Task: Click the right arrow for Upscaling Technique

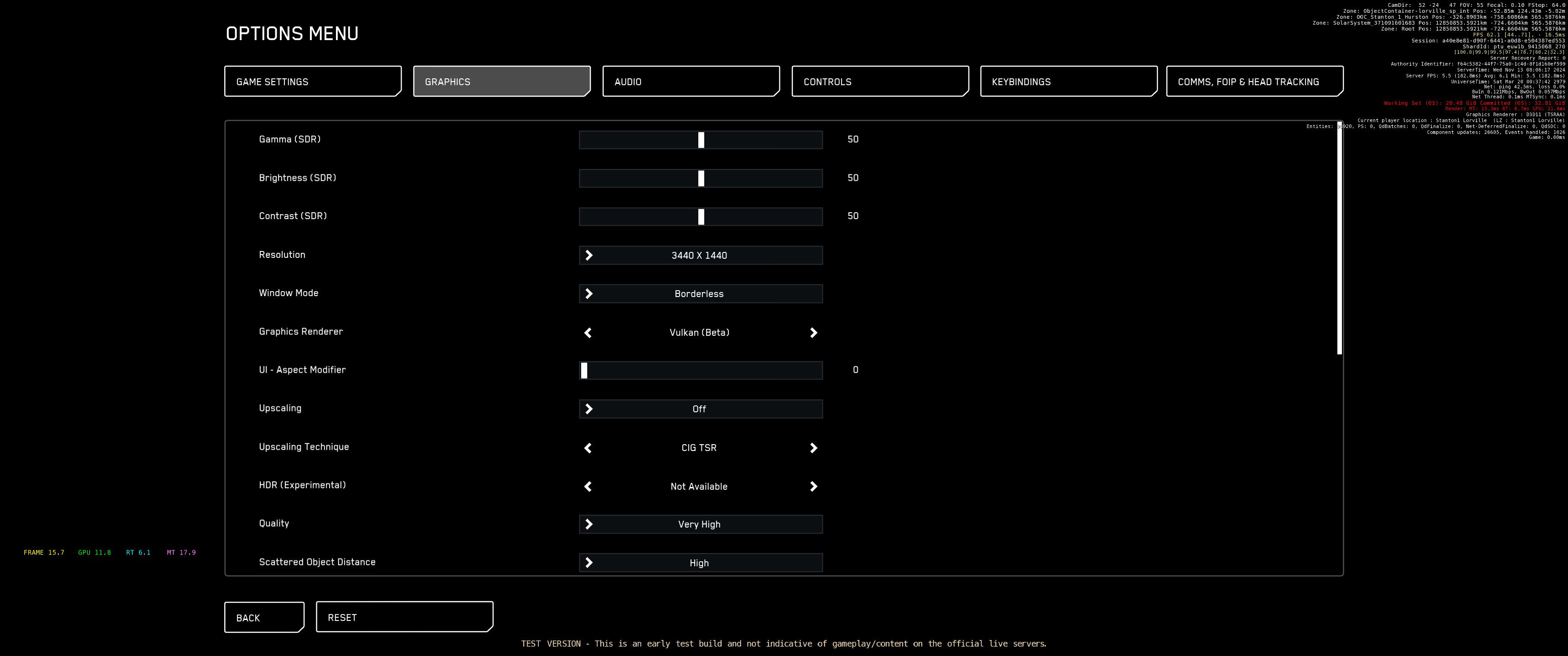Action: coord(813,448)
